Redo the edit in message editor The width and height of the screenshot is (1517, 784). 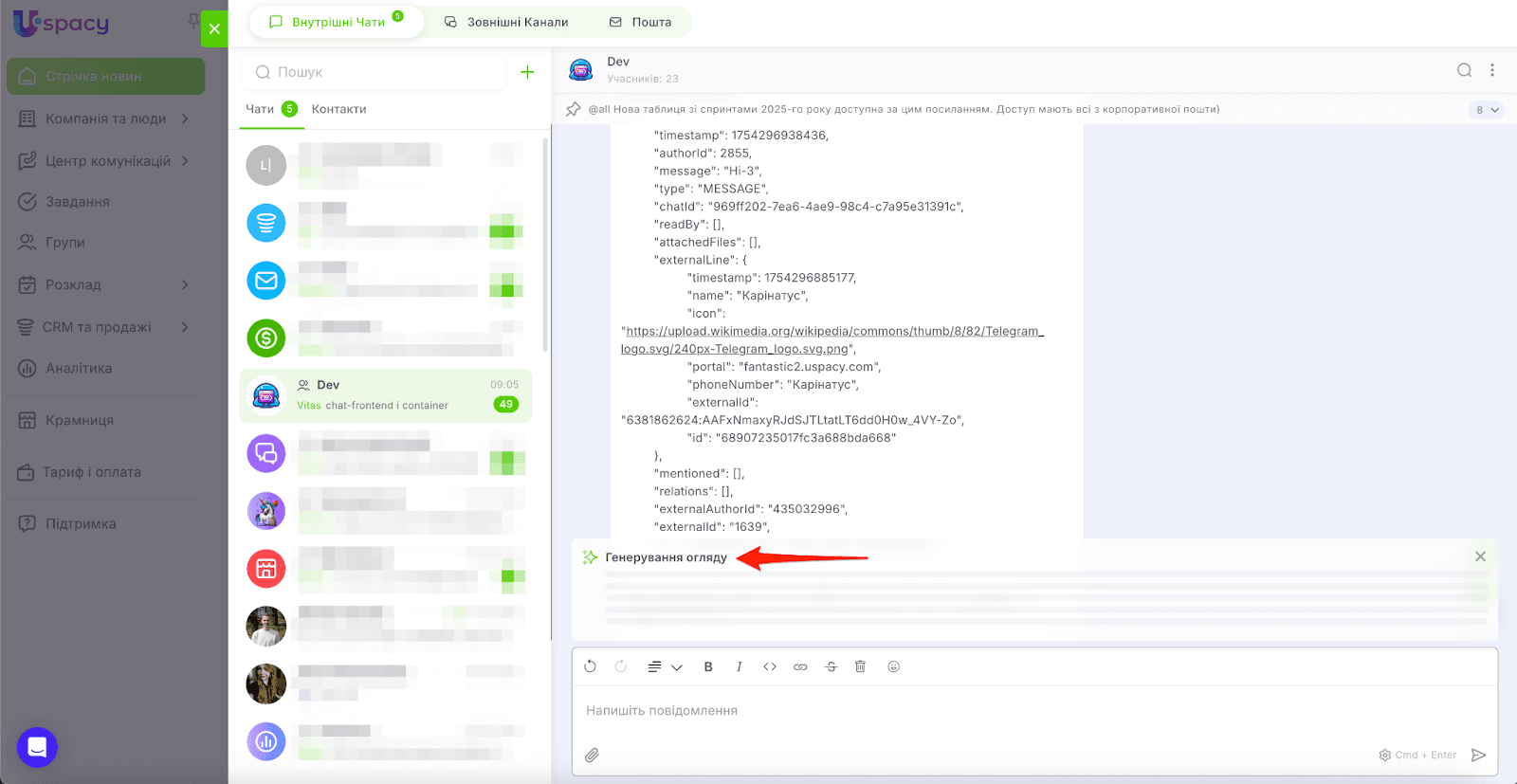(x=621, y=666)
